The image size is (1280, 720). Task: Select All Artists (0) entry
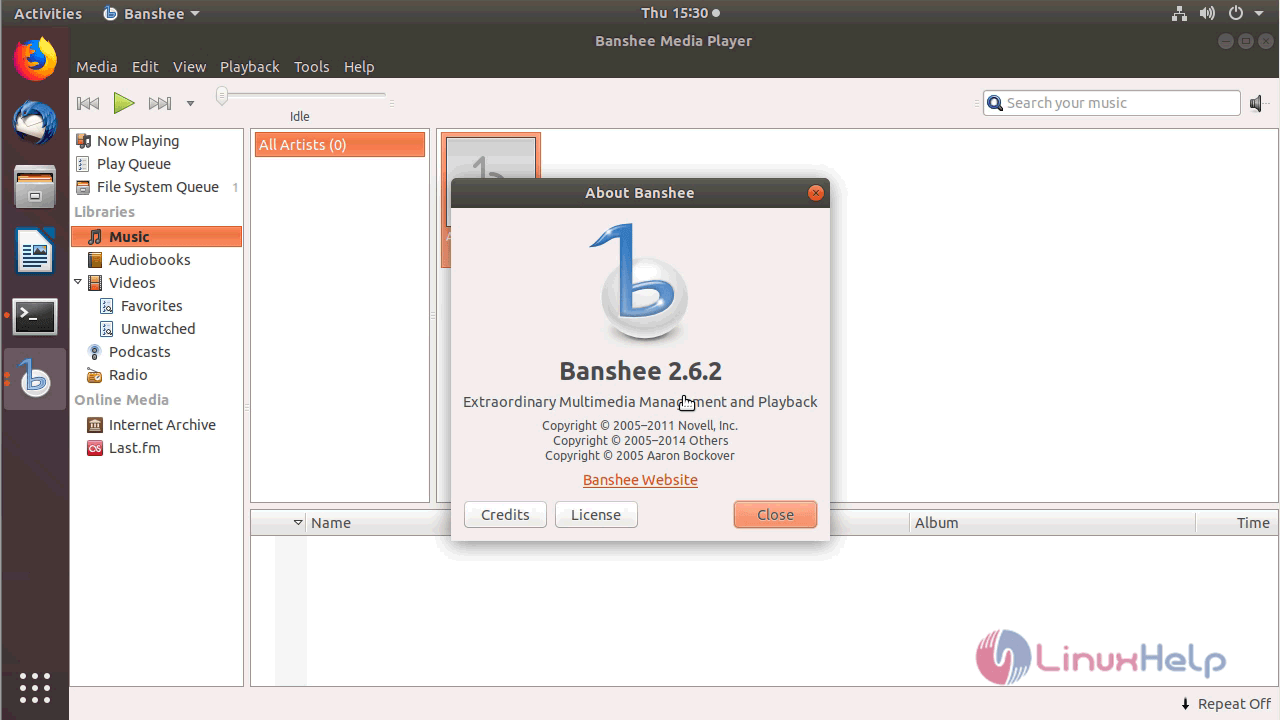coord(340,145)
